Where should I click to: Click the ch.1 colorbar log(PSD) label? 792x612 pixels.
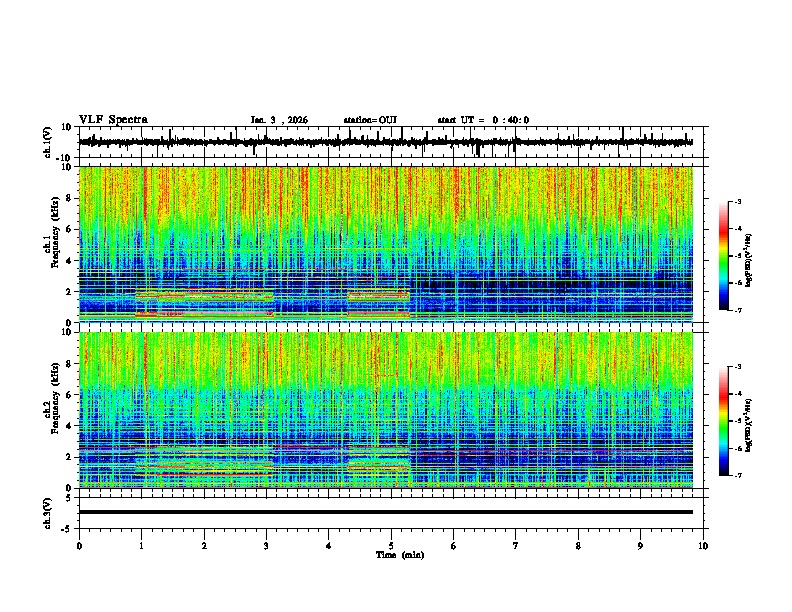749,260
